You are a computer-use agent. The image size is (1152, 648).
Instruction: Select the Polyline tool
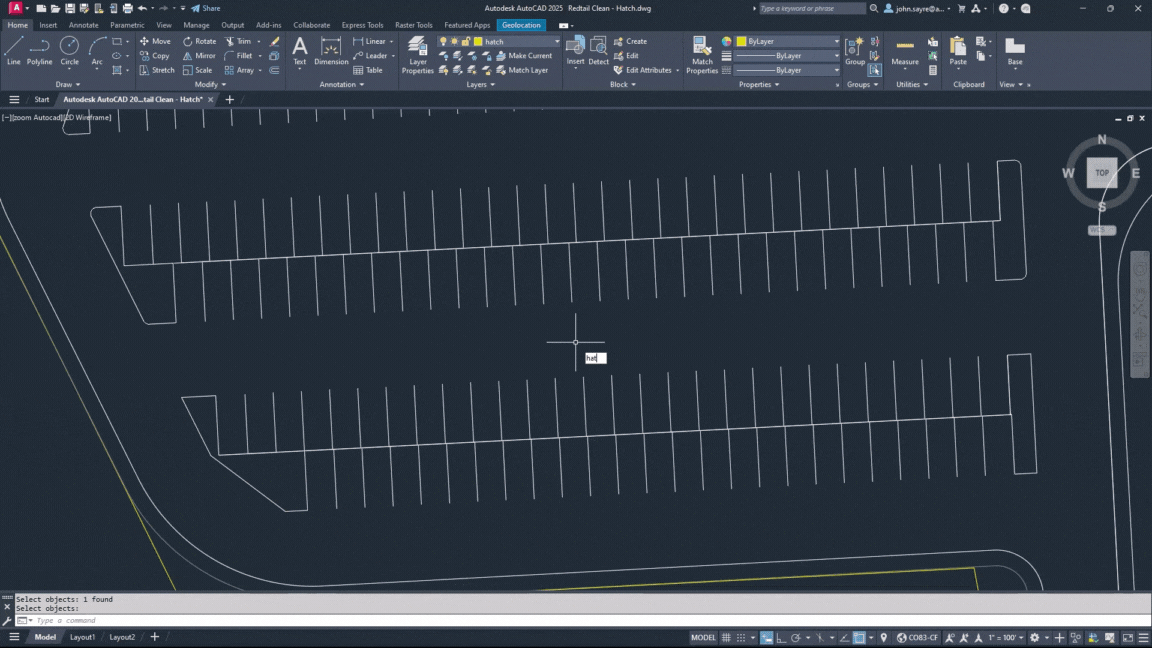click(39, 51)
